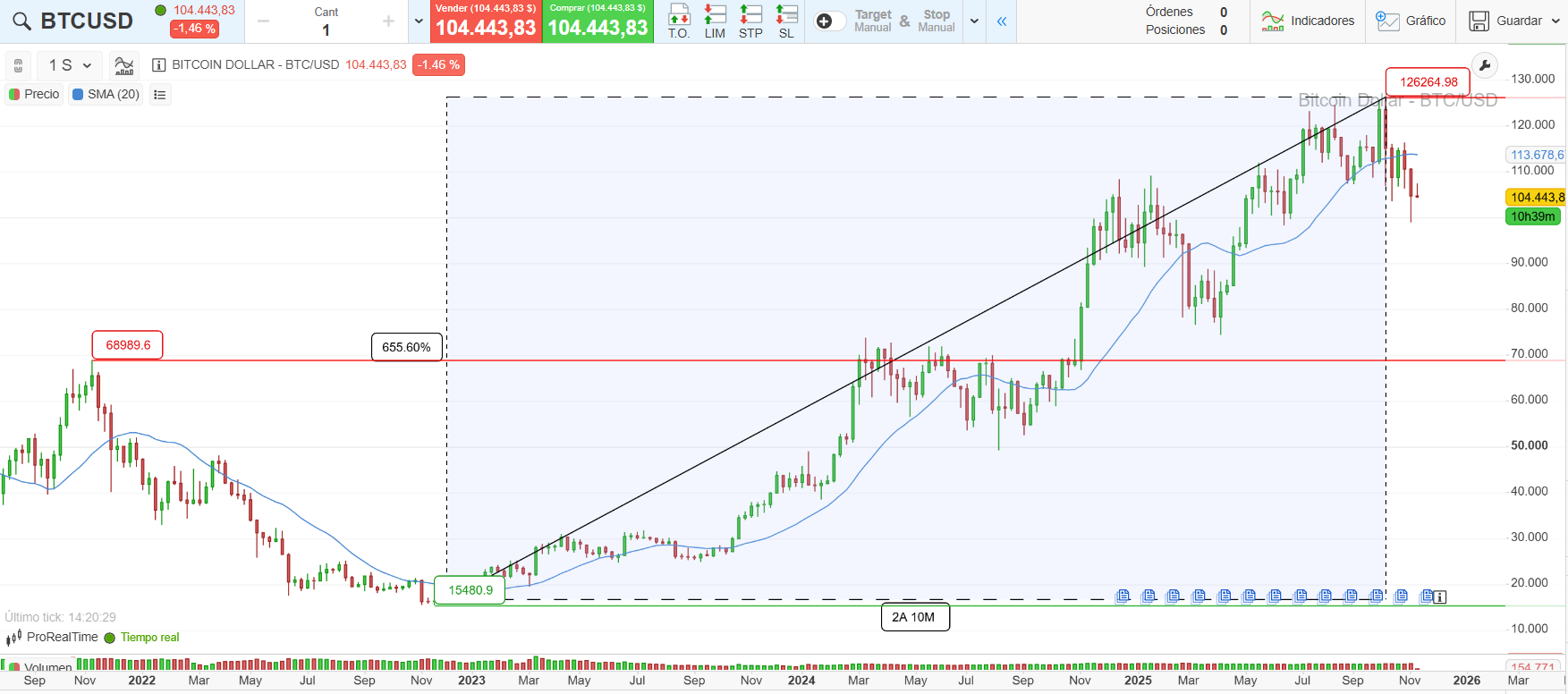Click the BTCUSD symbol search magnifier

(21, 21)
